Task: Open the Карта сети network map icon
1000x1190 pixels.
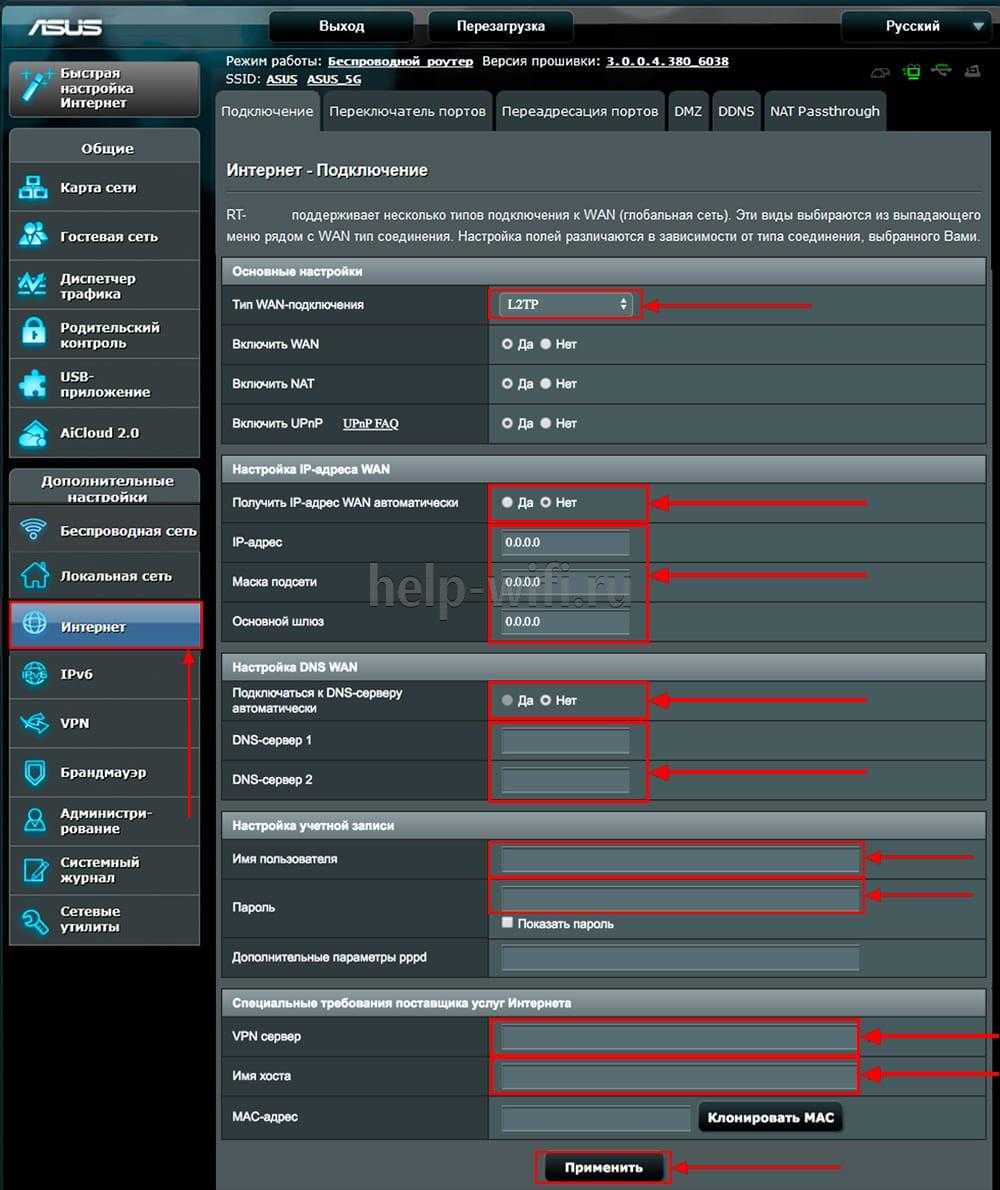Action: tap(34, 188)
